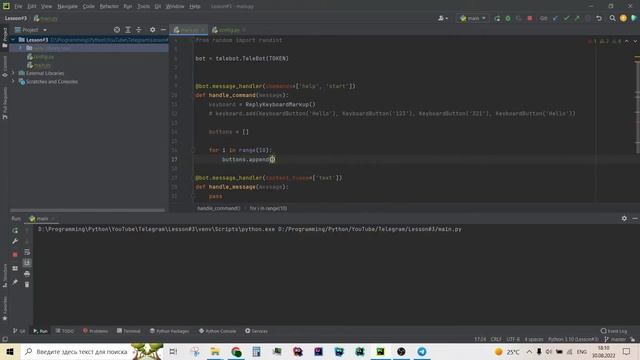Switch to the config.py editor tab
This screenshot has height=360, width=640.
click(229, 30)
